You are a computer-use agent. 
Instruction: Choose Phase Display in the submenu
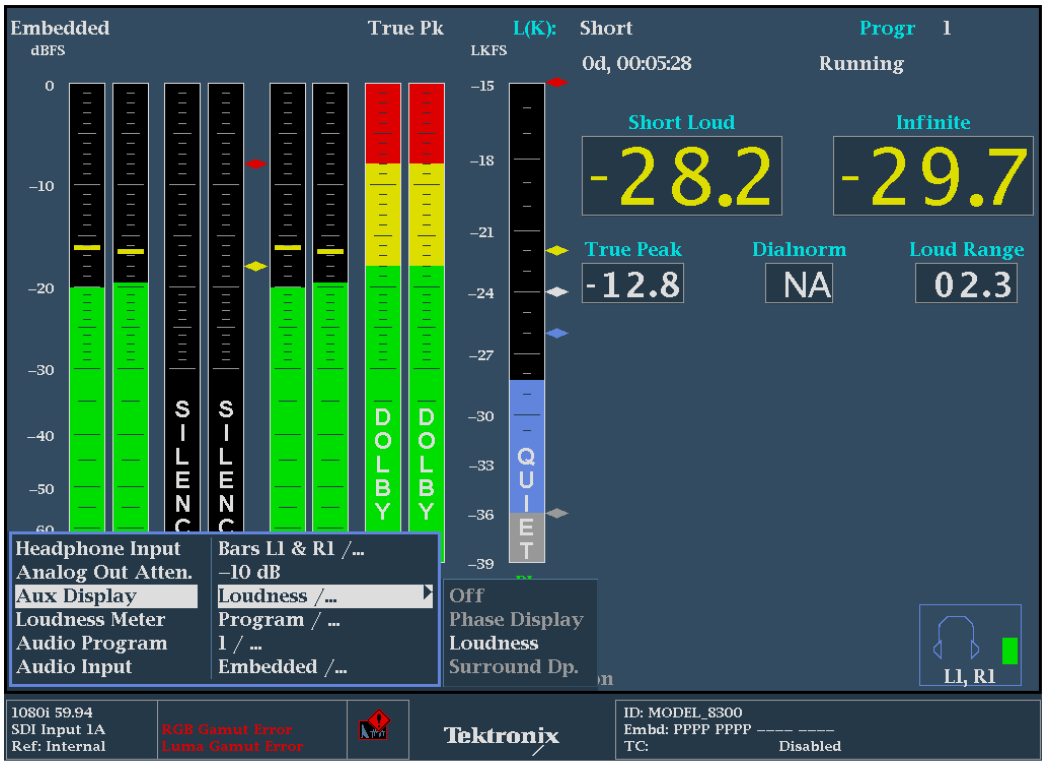point(517,619)
